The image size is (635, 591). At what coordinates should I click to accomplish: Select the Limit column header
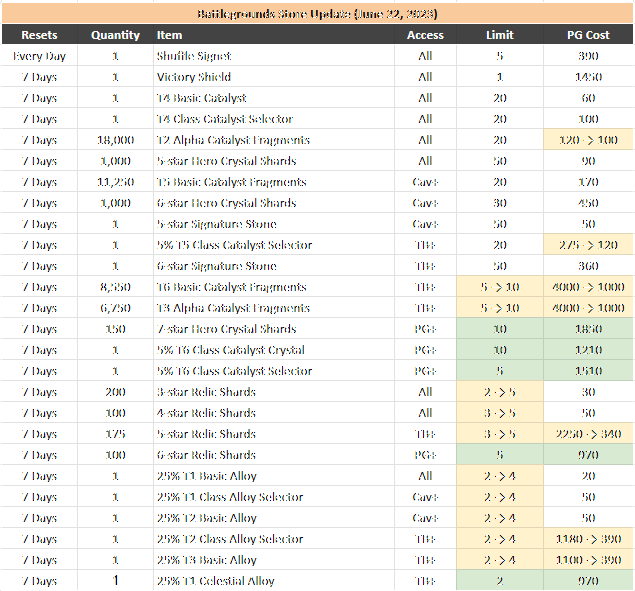point(500,35)
